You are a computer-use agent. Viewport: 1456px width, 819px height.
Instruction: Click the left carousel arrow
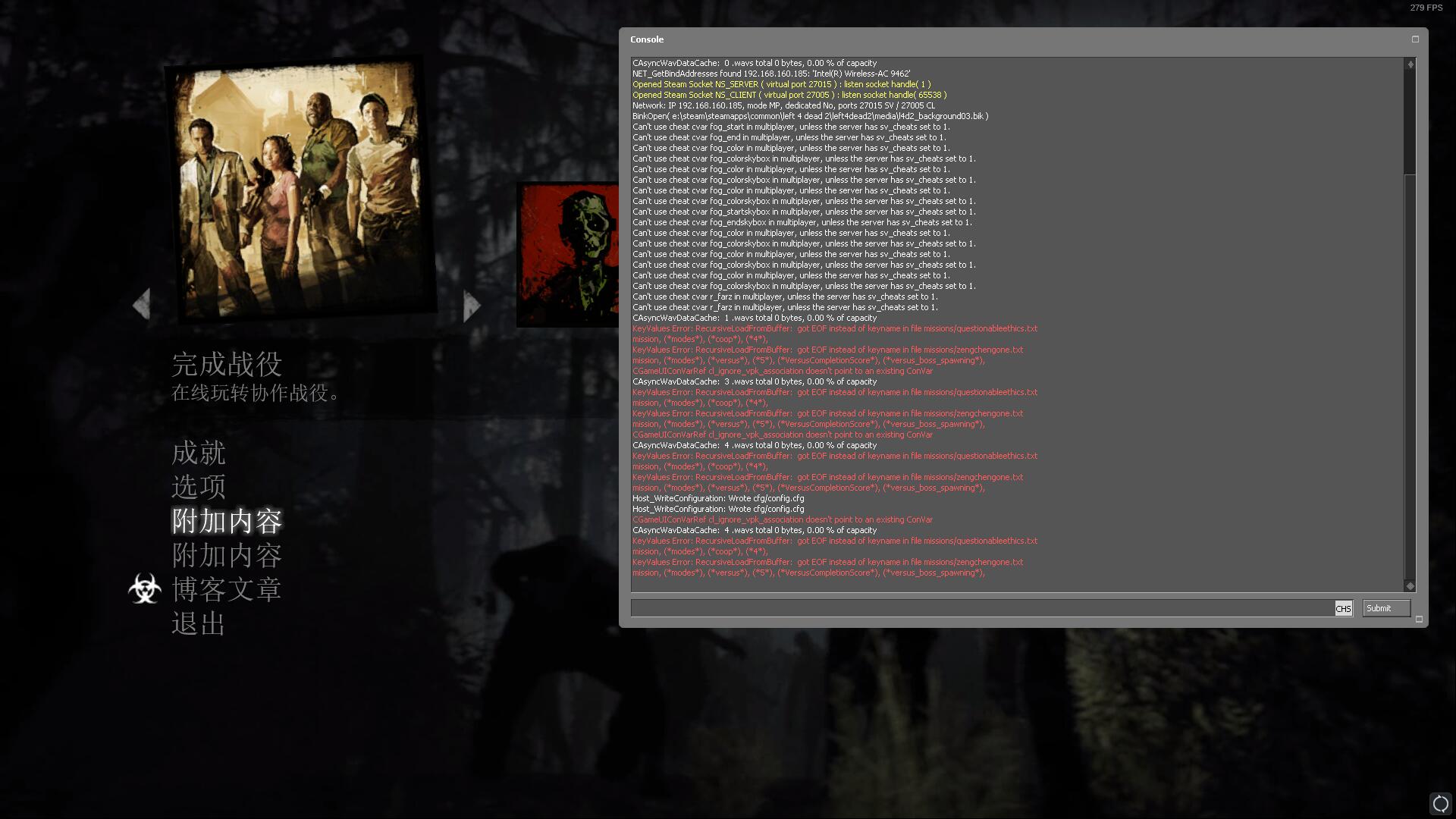[x=141, y=305]
